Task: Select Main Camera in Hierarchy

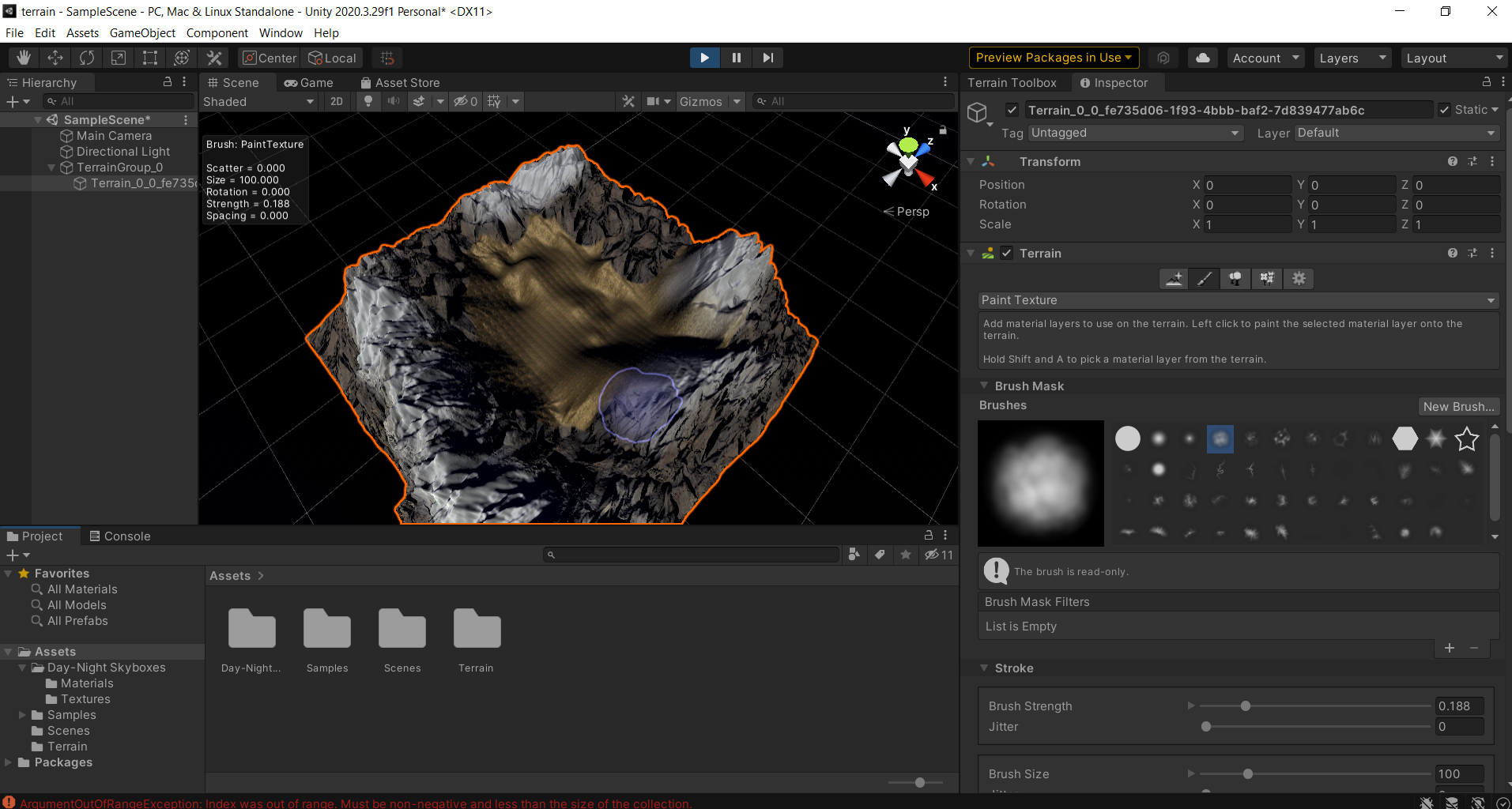Action: click(114, 136)
